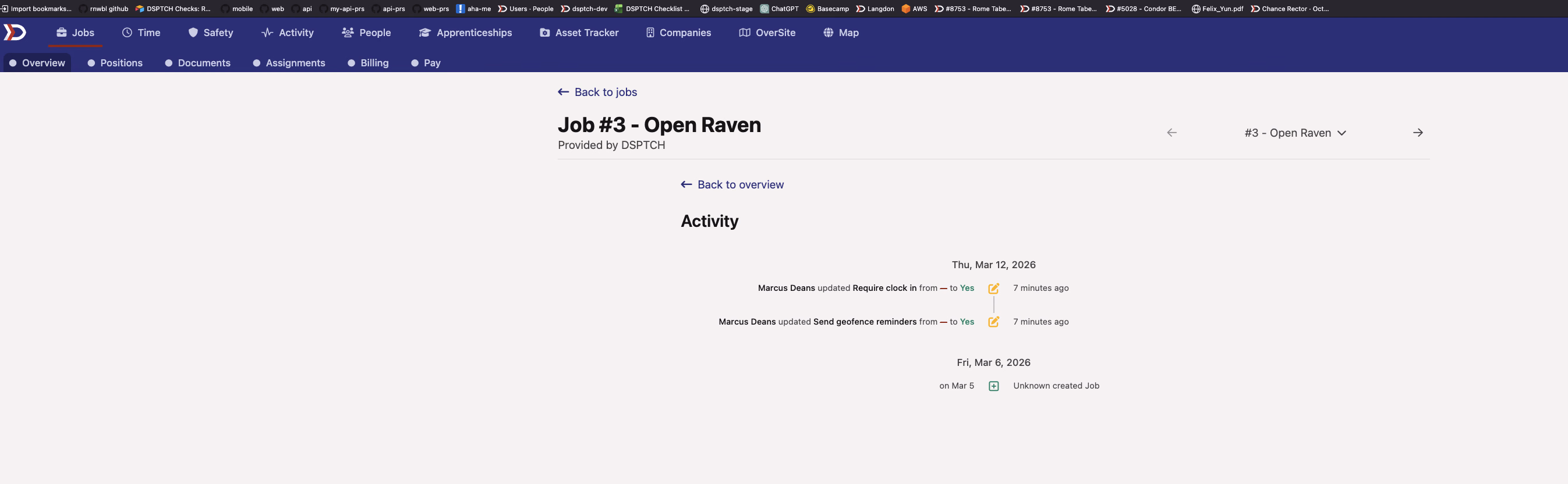Open the api-prs bookmark
This screenshot has width=1568, height=484.
[x=388, y=9]
